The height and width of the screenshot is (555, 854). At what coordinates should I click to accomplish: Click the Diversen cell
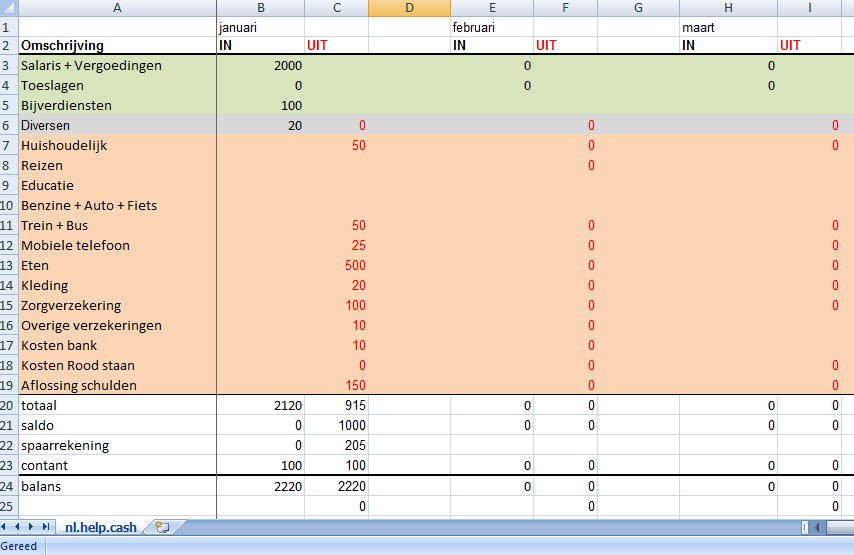pyautogui.click(x=117, y=125)
